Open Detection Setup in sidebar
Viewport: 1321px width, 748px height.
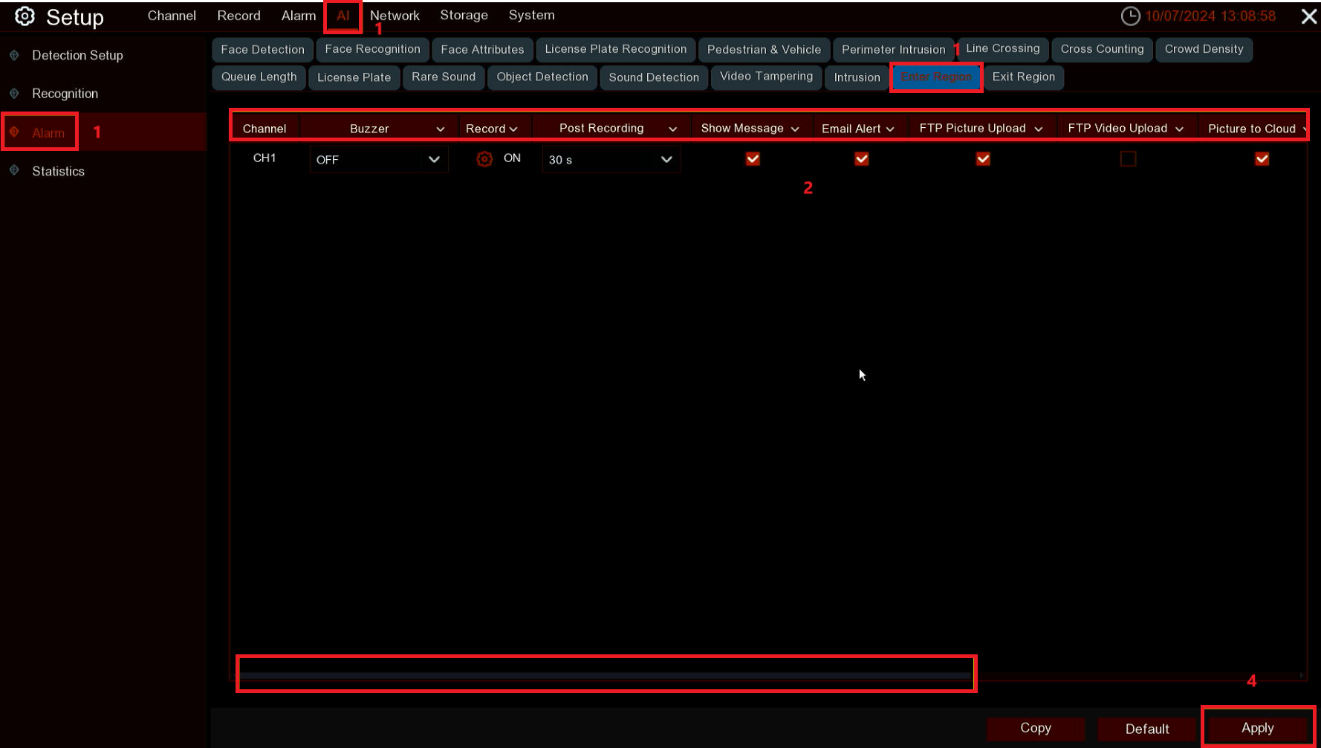coord(77,55)
